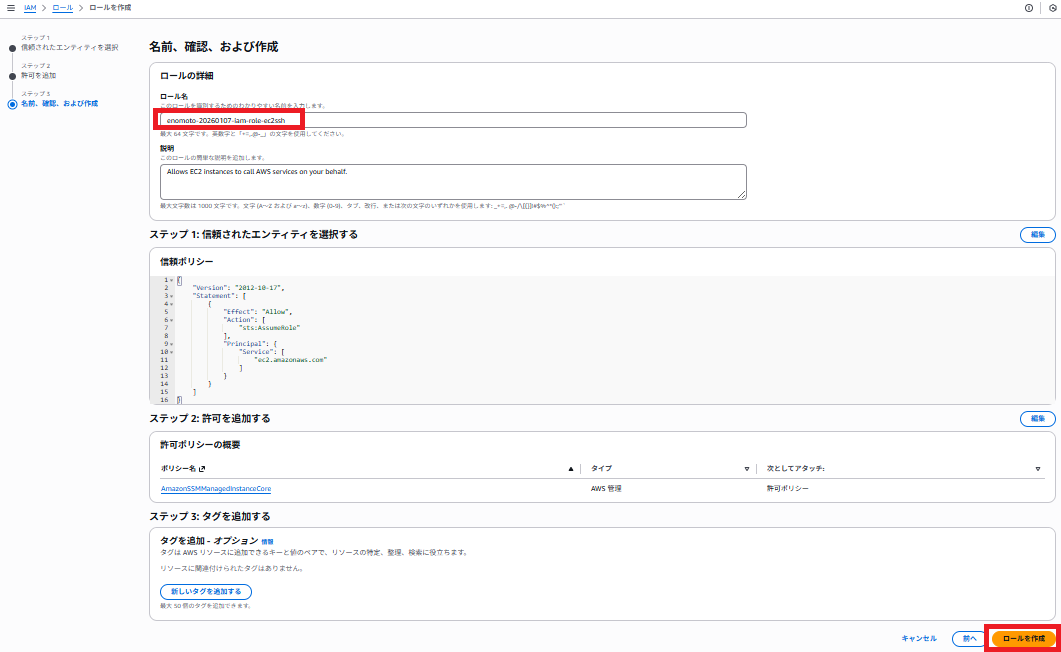Sort ascending using ポリシー名 column arrow
1061x652 pixels.
(x=571, y=468)
